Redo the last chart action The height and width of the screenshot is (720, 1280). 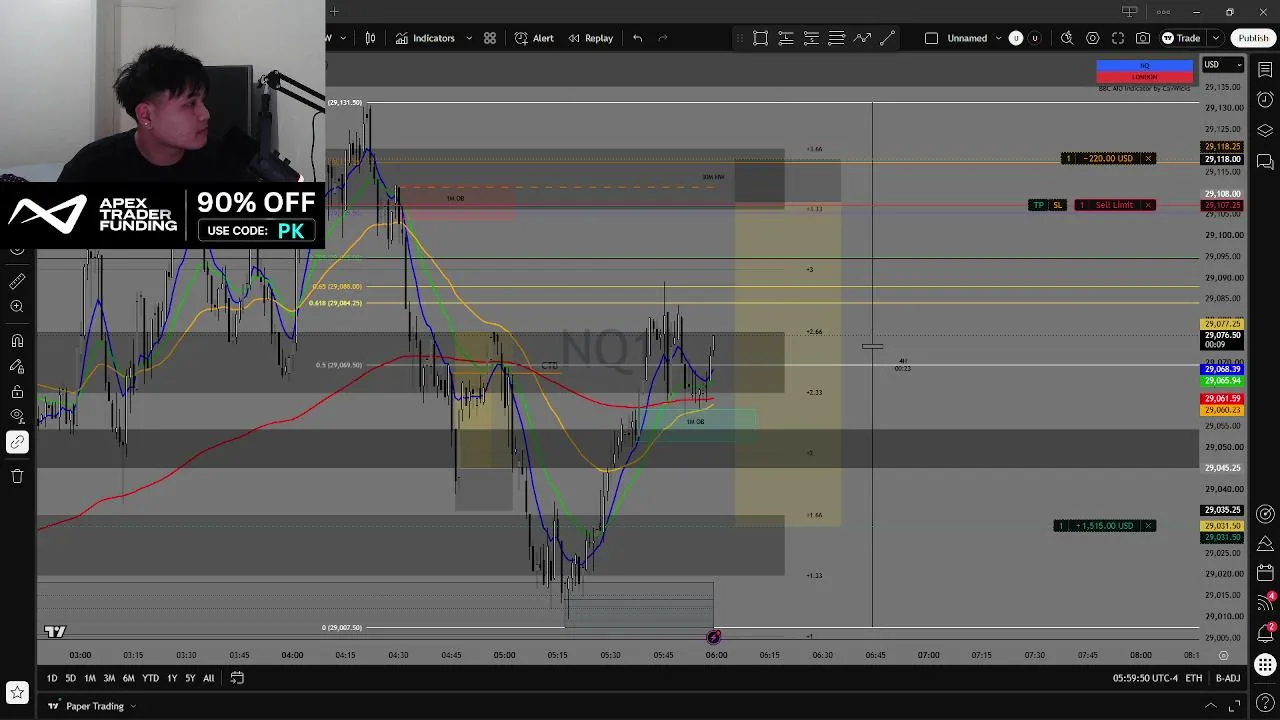(x=662, y=38)
